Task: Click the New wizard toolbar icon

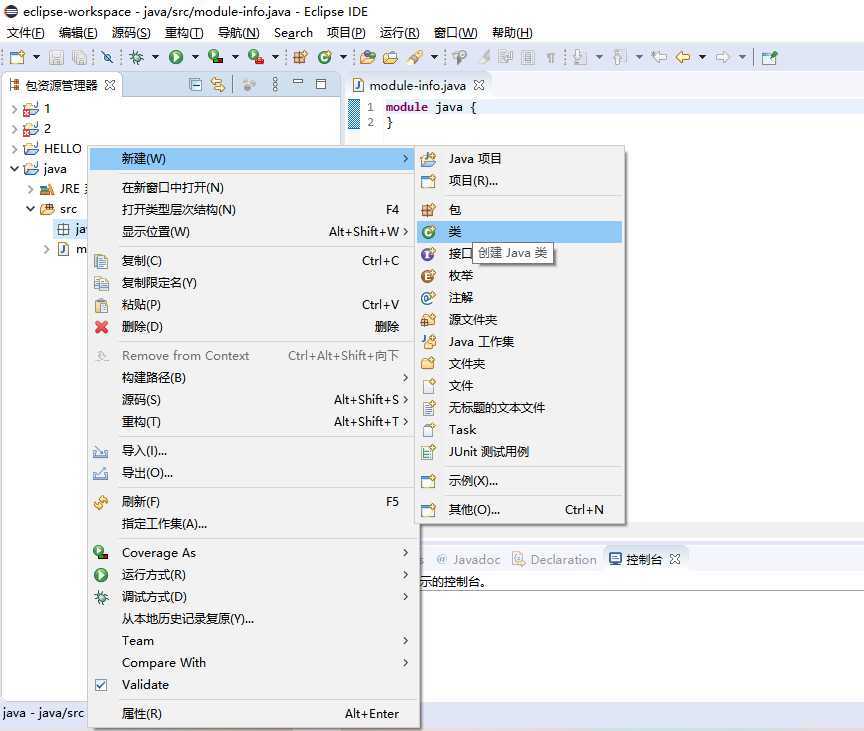Action: [18, 57]
